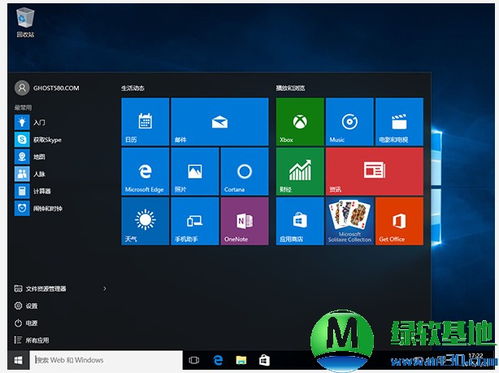Show All apps in the Start menu

click(x=31, y=340)
